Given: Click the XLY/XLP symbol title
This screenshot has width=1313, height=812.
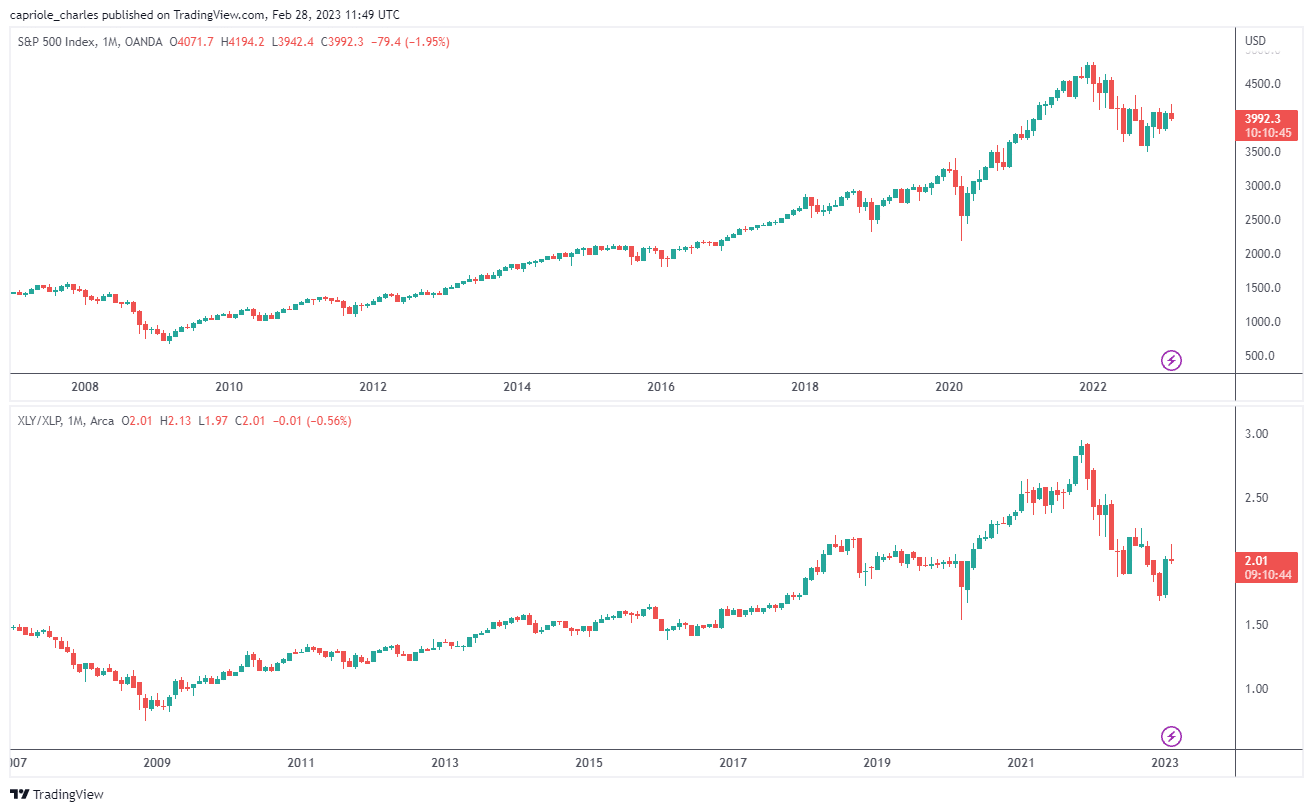Looking at the screenshot, I should click(x=39, y=421).
